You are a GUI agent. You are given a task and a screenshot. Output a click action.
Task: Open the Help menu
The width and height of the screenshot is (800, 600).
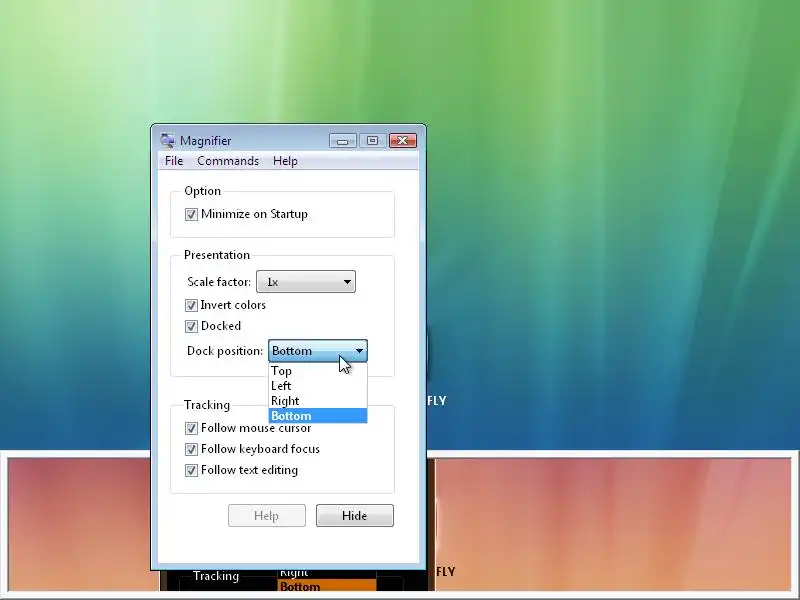285,161
